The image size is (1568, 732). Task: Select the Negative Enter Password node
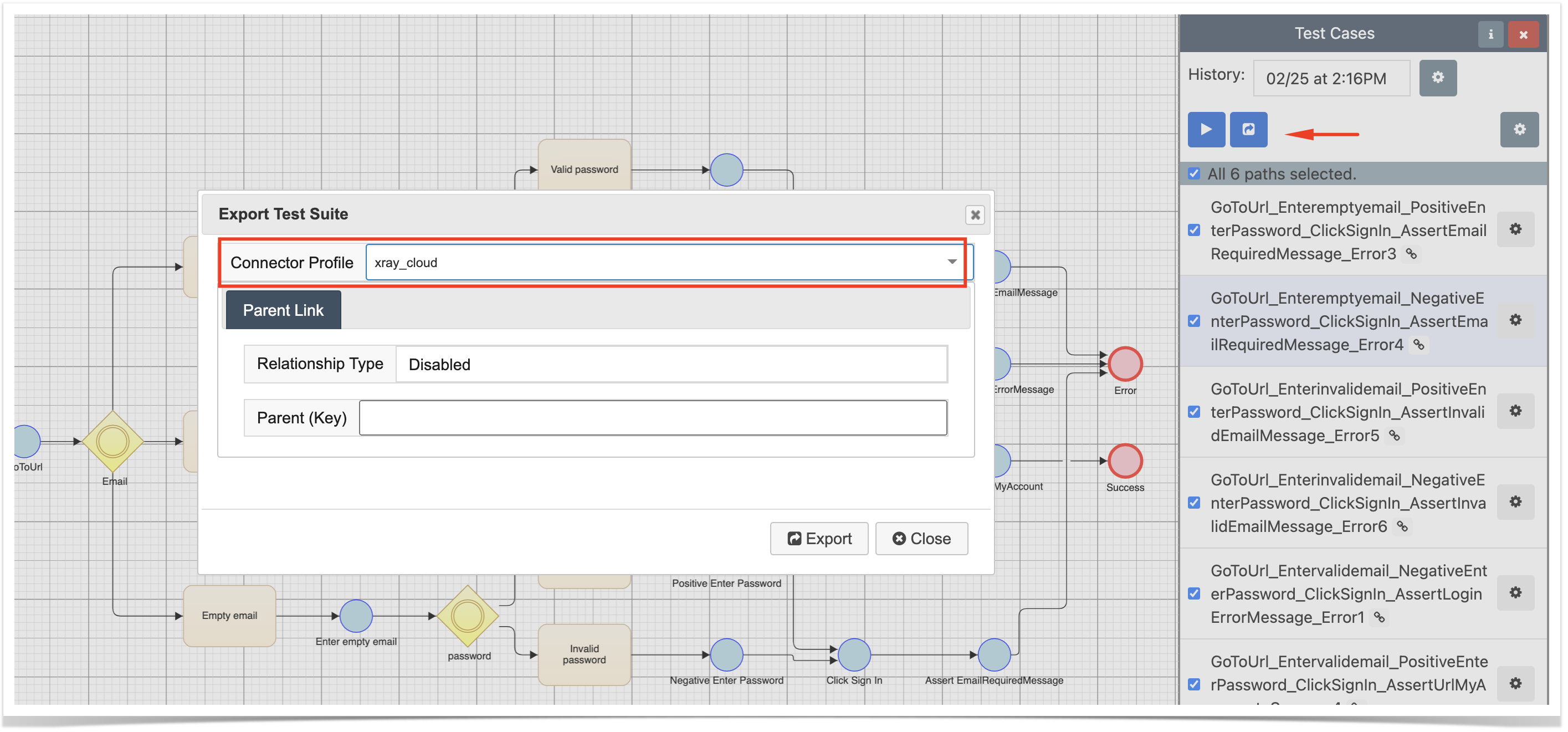click(x=727, y=654)
